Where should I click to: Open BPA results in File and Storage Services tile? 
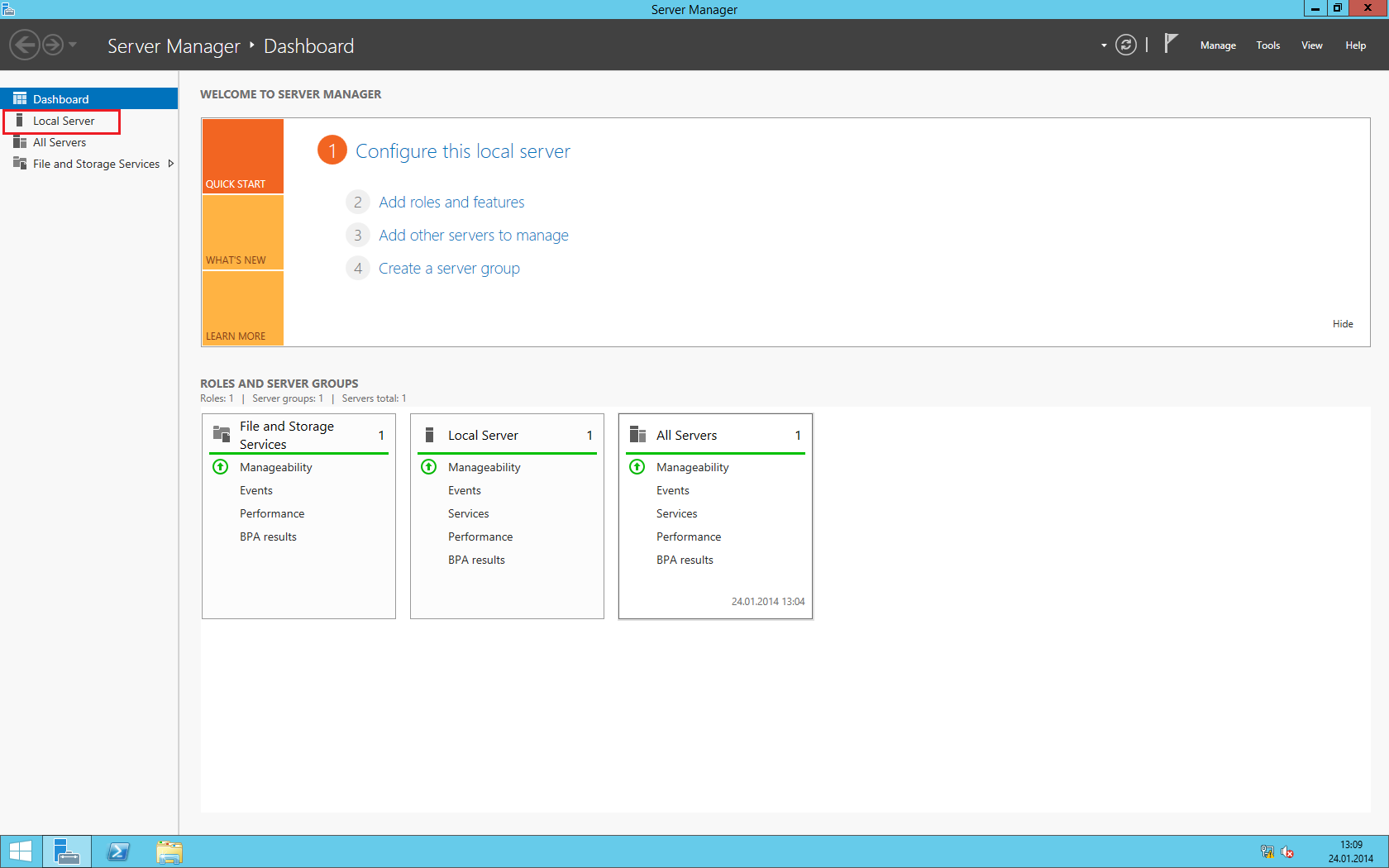pos(268,537)
